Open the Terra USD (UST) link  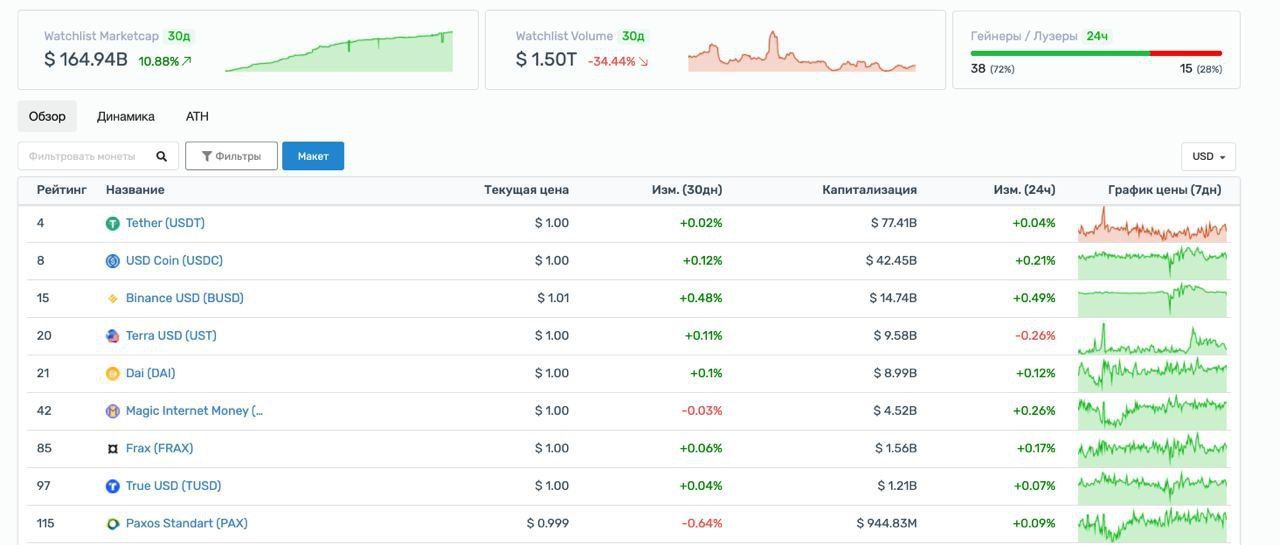click(x=171, y=335)
